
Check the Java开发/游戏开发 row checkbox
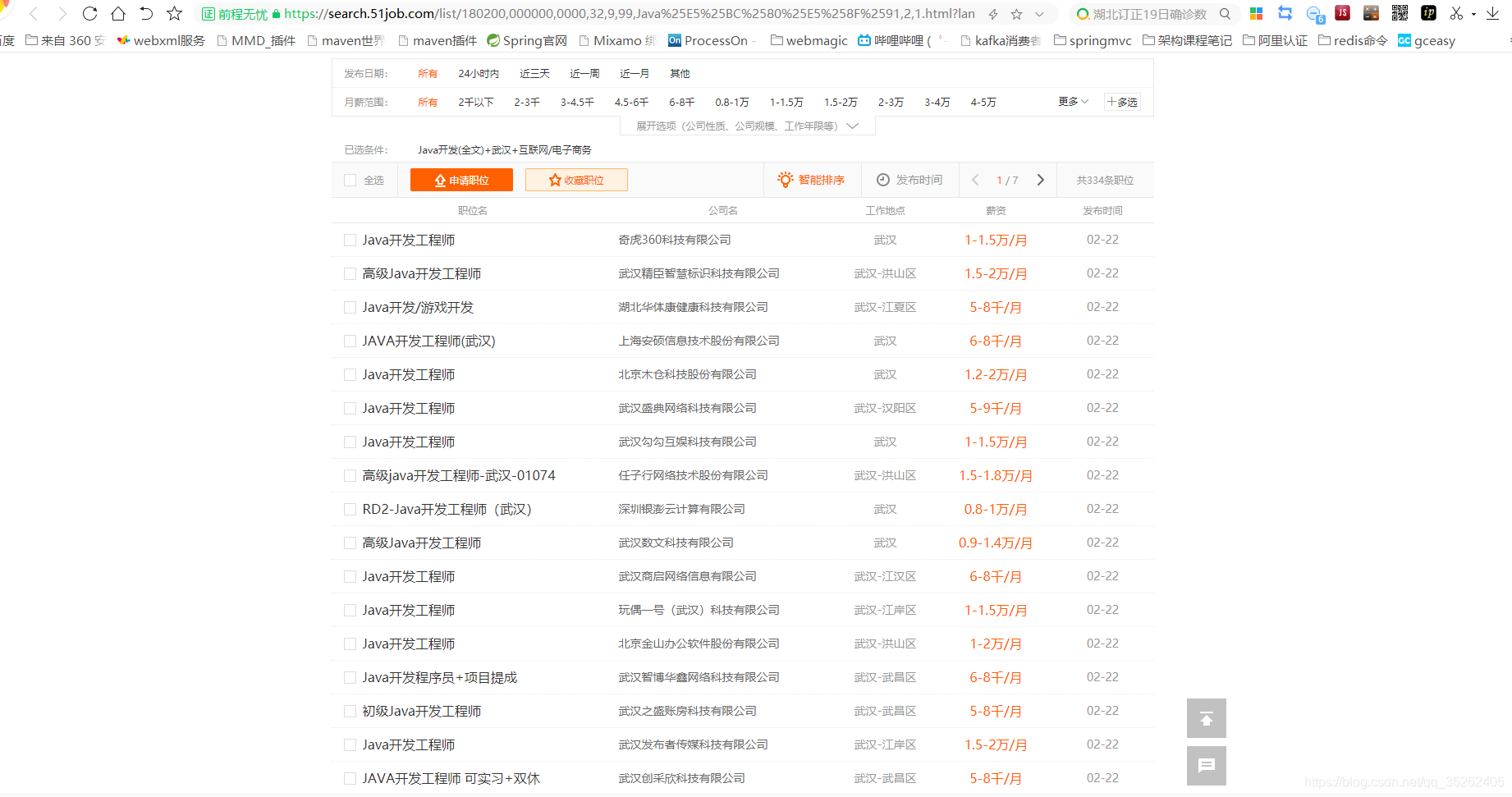point(351,308)
